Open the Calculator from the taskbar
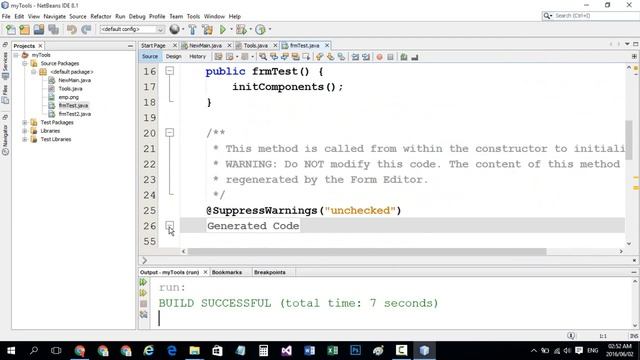640x360 pixels. click(263, 351)
